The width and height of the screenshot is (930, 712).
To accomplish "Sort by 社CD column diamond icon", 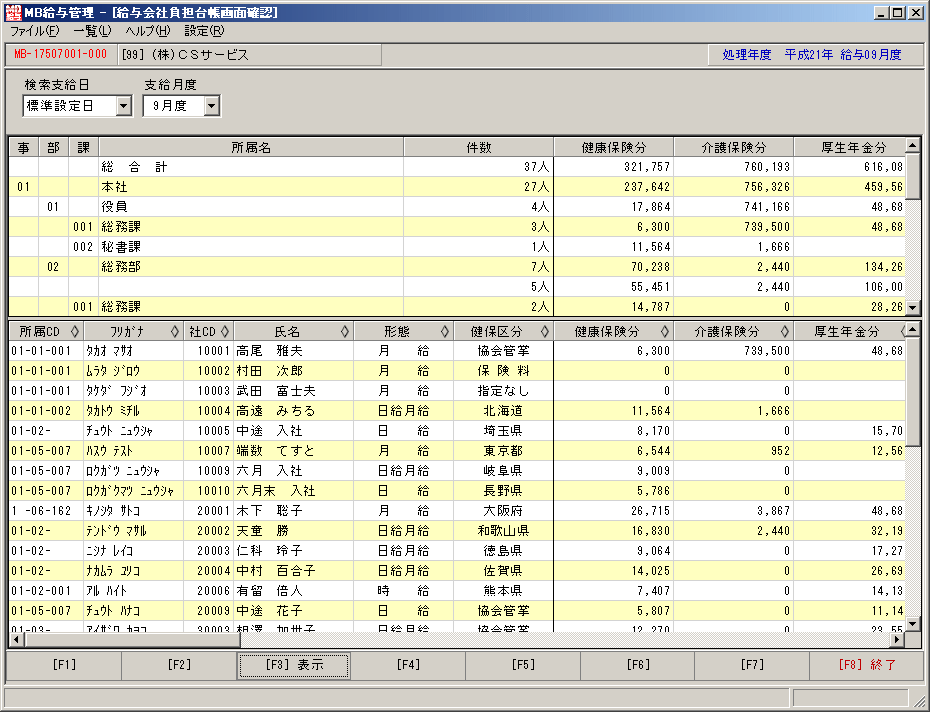I will coord(225,332).
